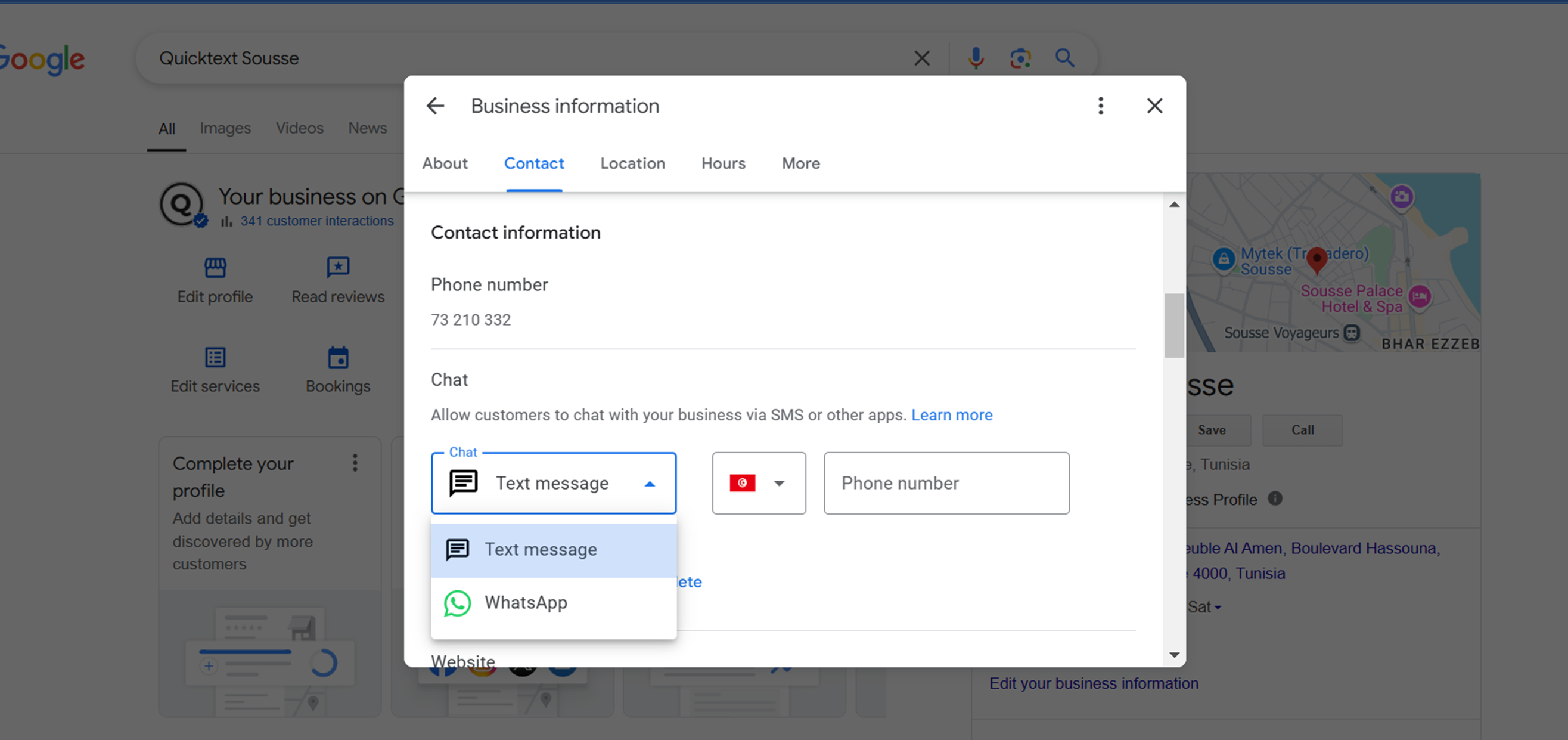Screen dimensions: 1568x740
Task: Click the red map location pin
Action: coord(1317,261)
